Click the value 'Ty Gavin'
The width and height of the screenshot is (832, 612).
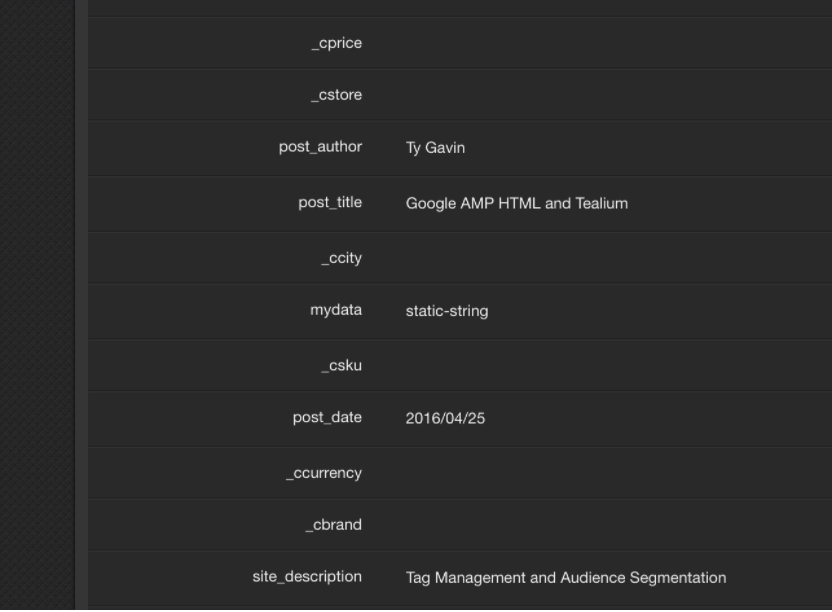click(x=432, y=148)
